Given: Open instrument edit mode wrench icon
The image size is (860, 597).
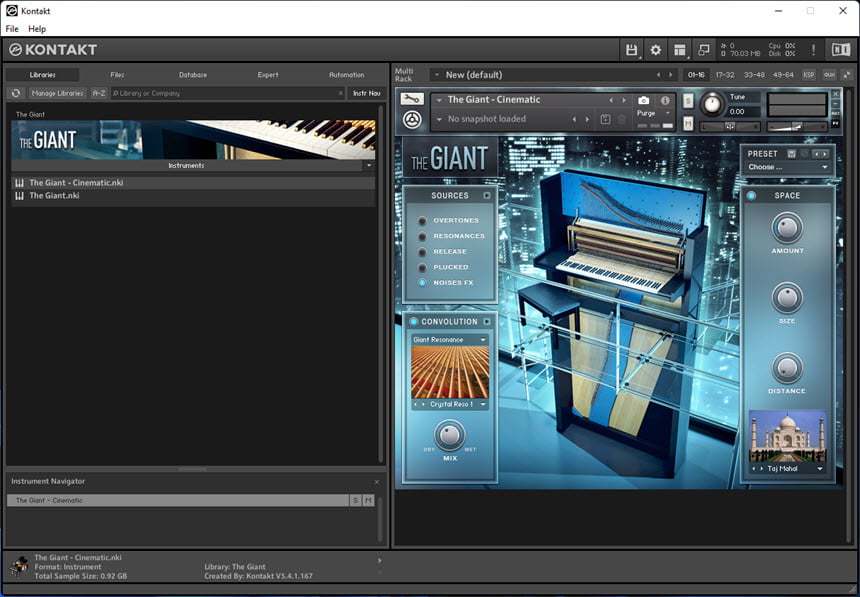Looking at the screenshot, I should (412, 99).
